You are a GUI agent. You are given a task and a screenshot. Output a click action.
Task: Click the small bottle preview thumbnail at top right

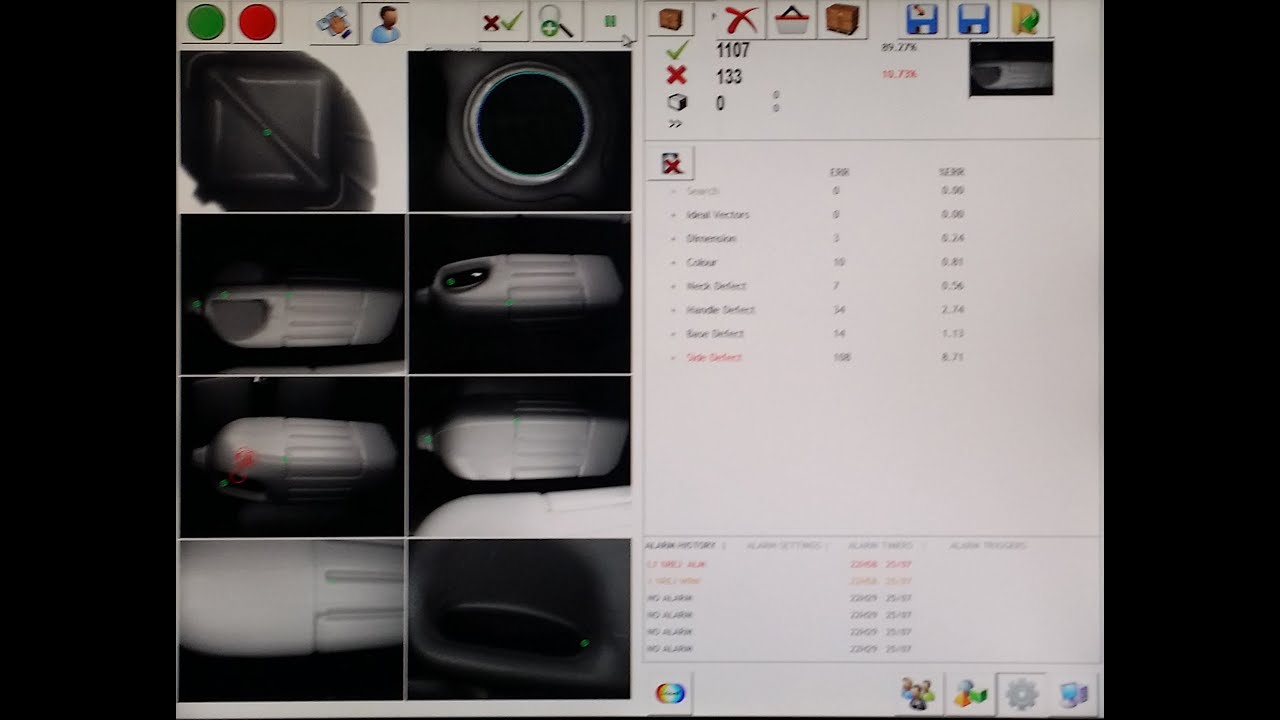(1011, 69)
